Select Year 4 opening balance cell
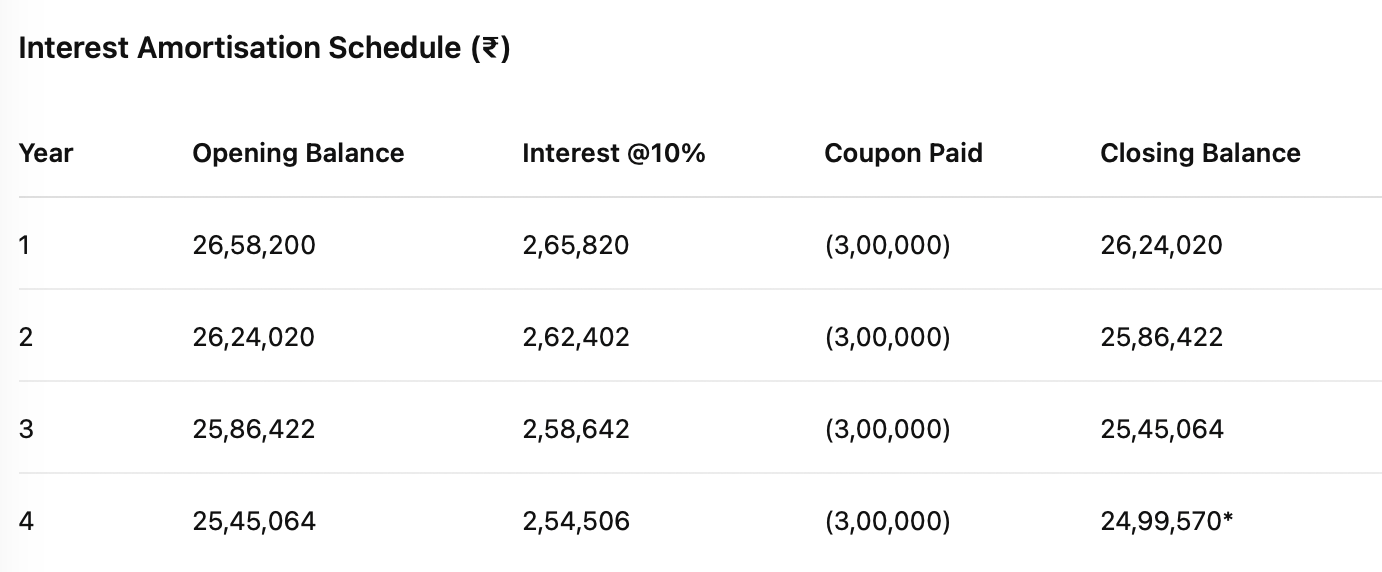 point(254,521)
